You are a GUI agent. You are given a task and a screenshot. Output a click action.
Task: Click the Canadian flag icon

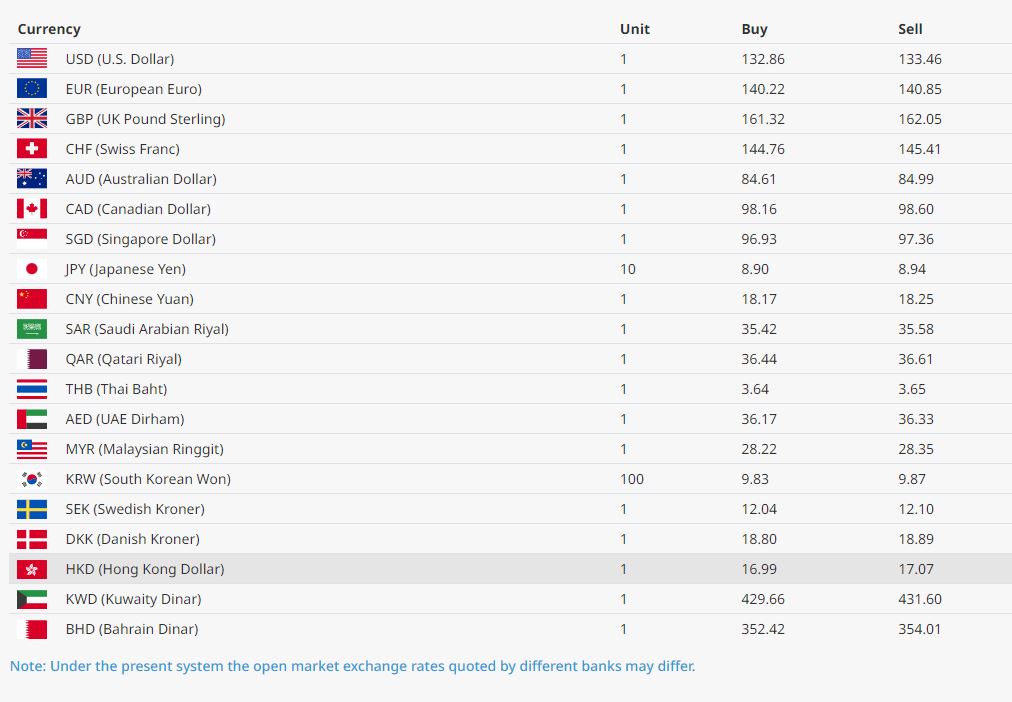32,209
